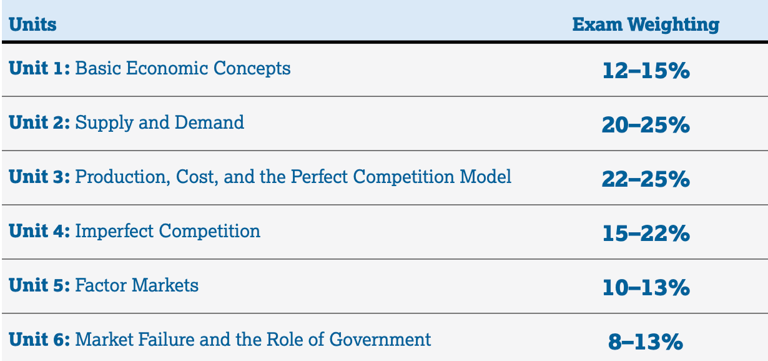The image size is (768, 361).
Task: Click the 20–25% weighting value
Action: coord(646,126)
